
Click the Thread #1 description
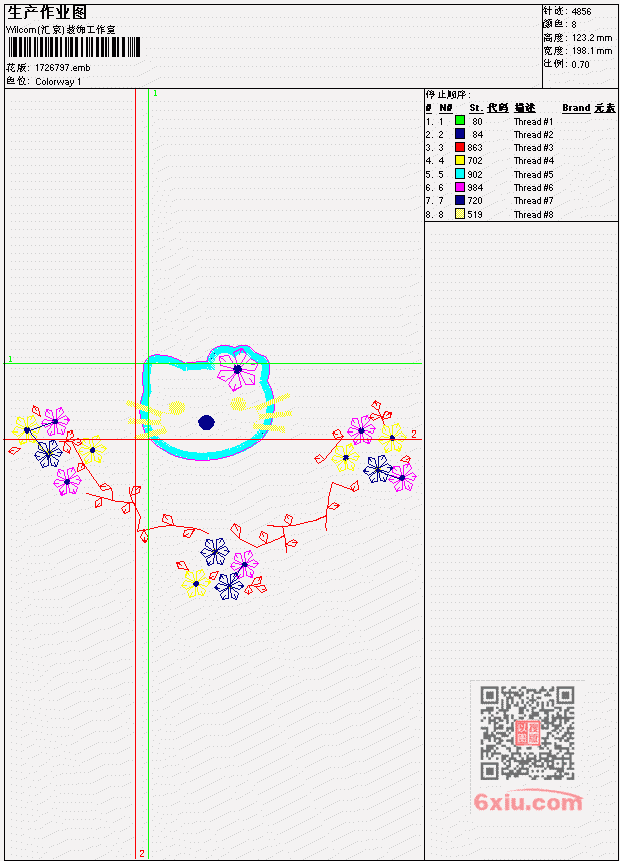point(533,121)
